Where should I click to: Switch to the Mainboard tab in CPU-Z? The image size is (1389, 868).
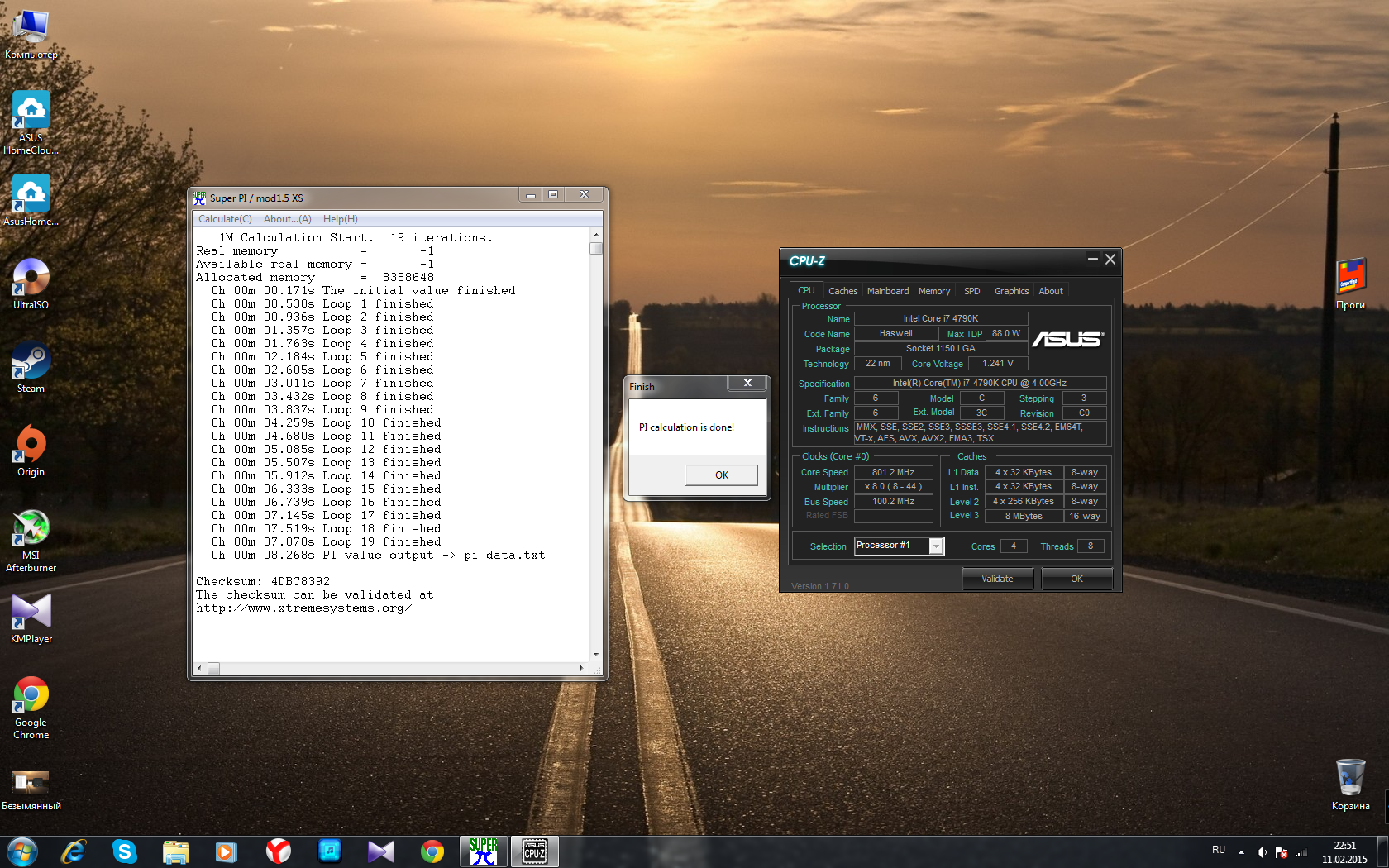pyautogui.click(x=887, y=291)
